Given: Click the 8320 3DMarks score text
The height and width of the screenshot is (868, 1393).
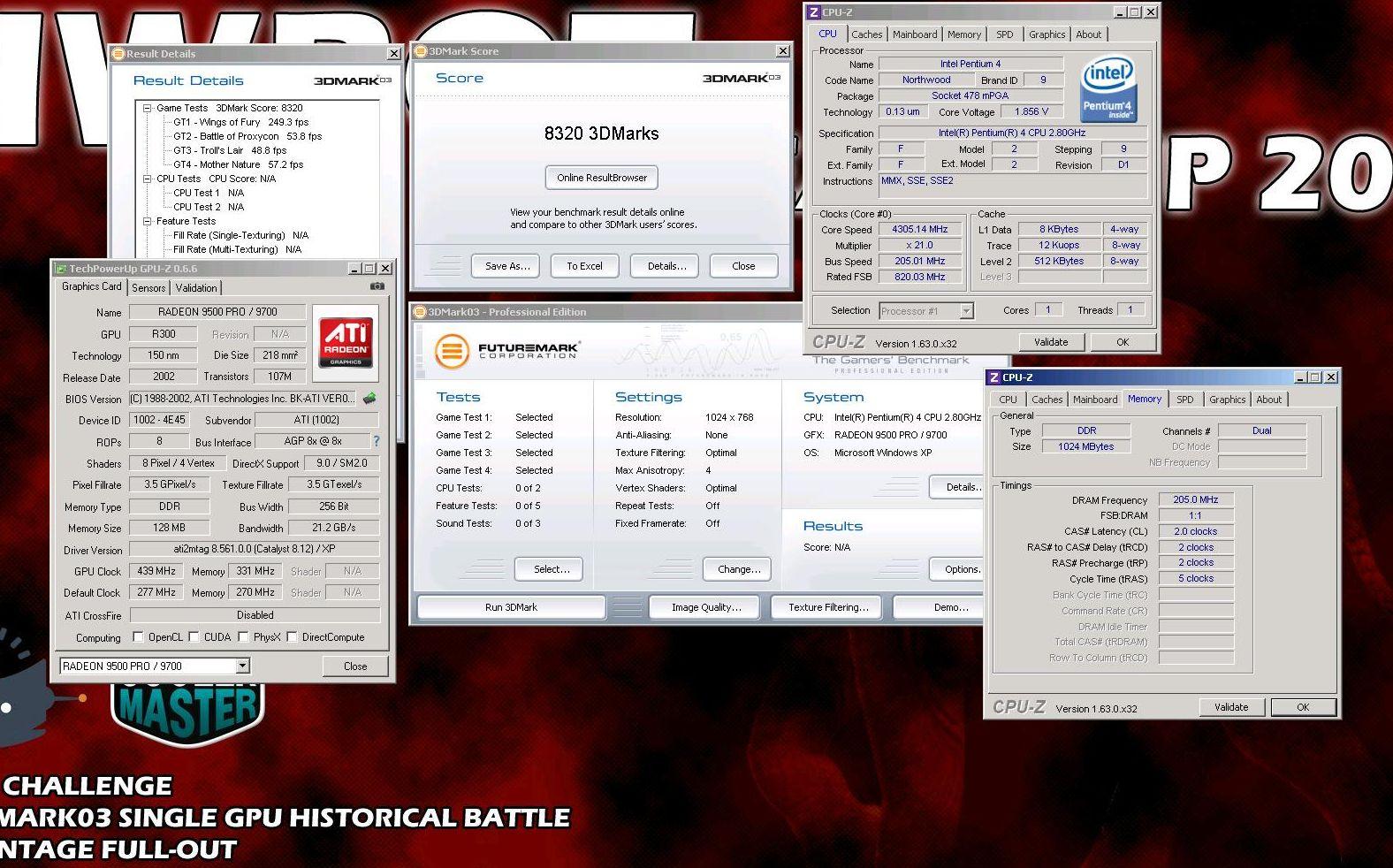Looking at the screenshot, I should coord(601,133).
